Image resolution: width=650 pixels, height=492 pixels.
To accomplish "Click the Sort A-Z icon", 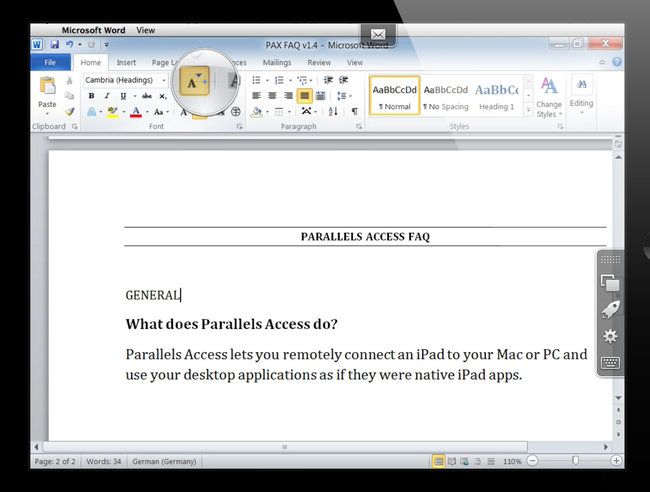I will point(333,111).
